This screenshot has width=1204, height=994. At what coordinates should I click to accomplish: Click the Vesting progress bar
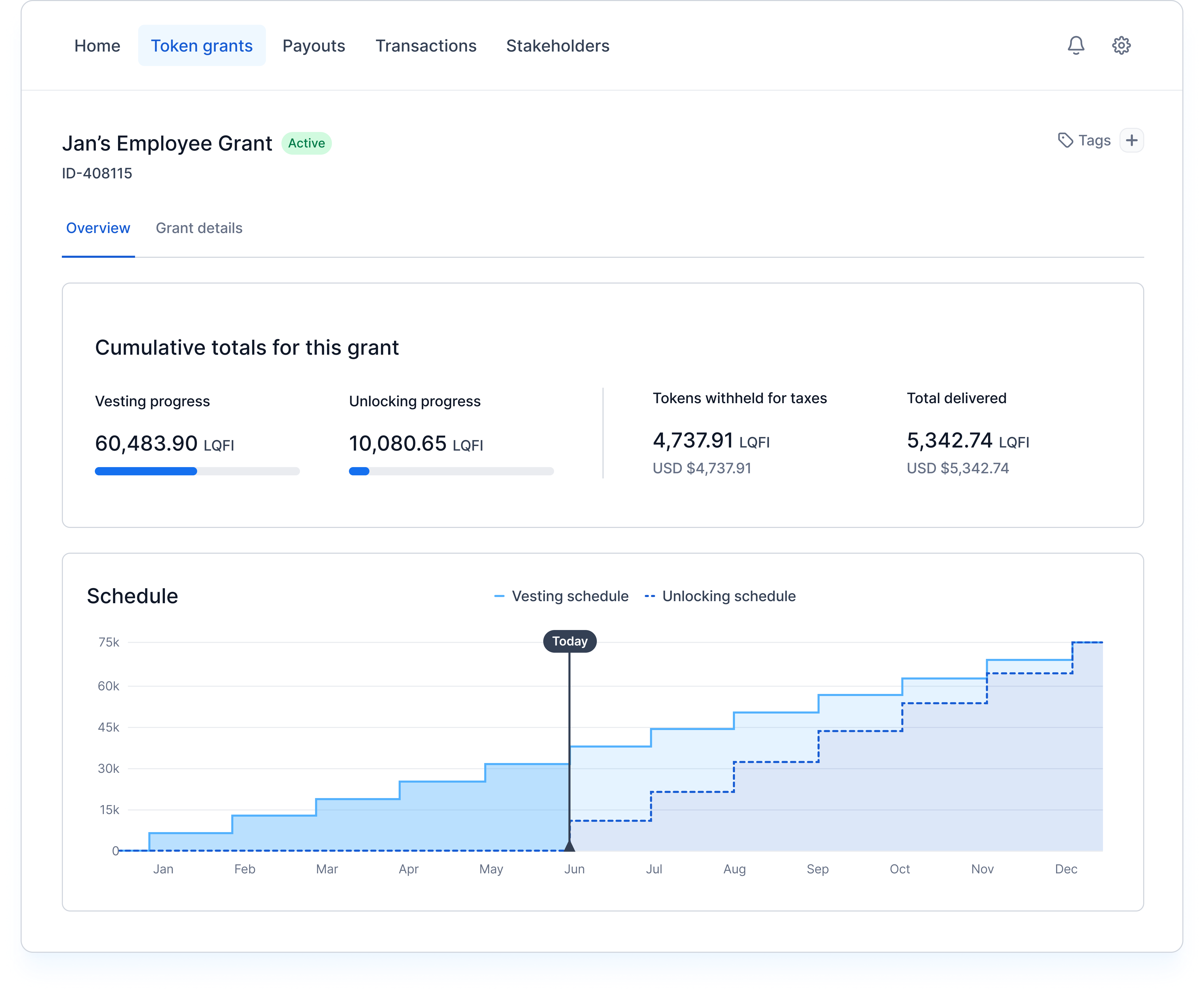(197, 471)
